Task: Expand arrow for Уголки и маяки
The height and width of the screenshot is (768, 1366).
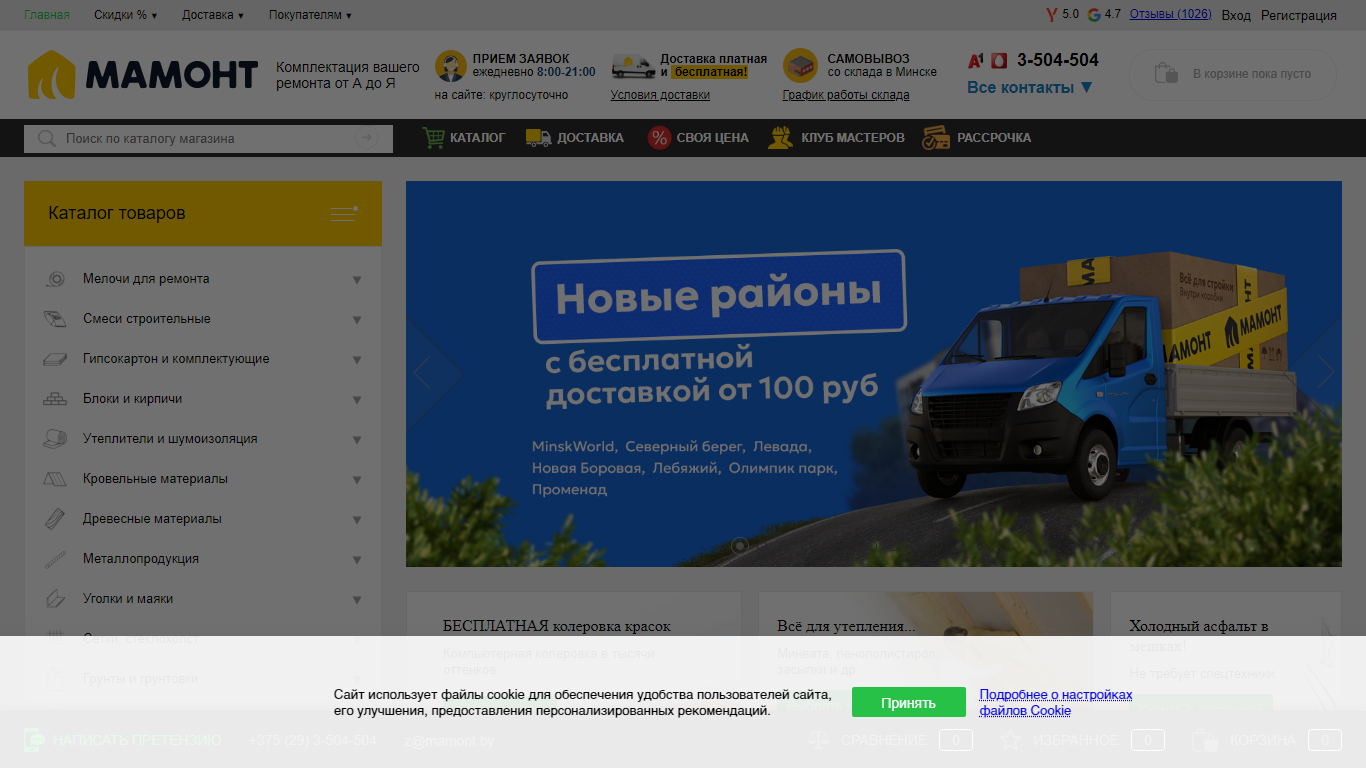Action: (x=357, y=600)
